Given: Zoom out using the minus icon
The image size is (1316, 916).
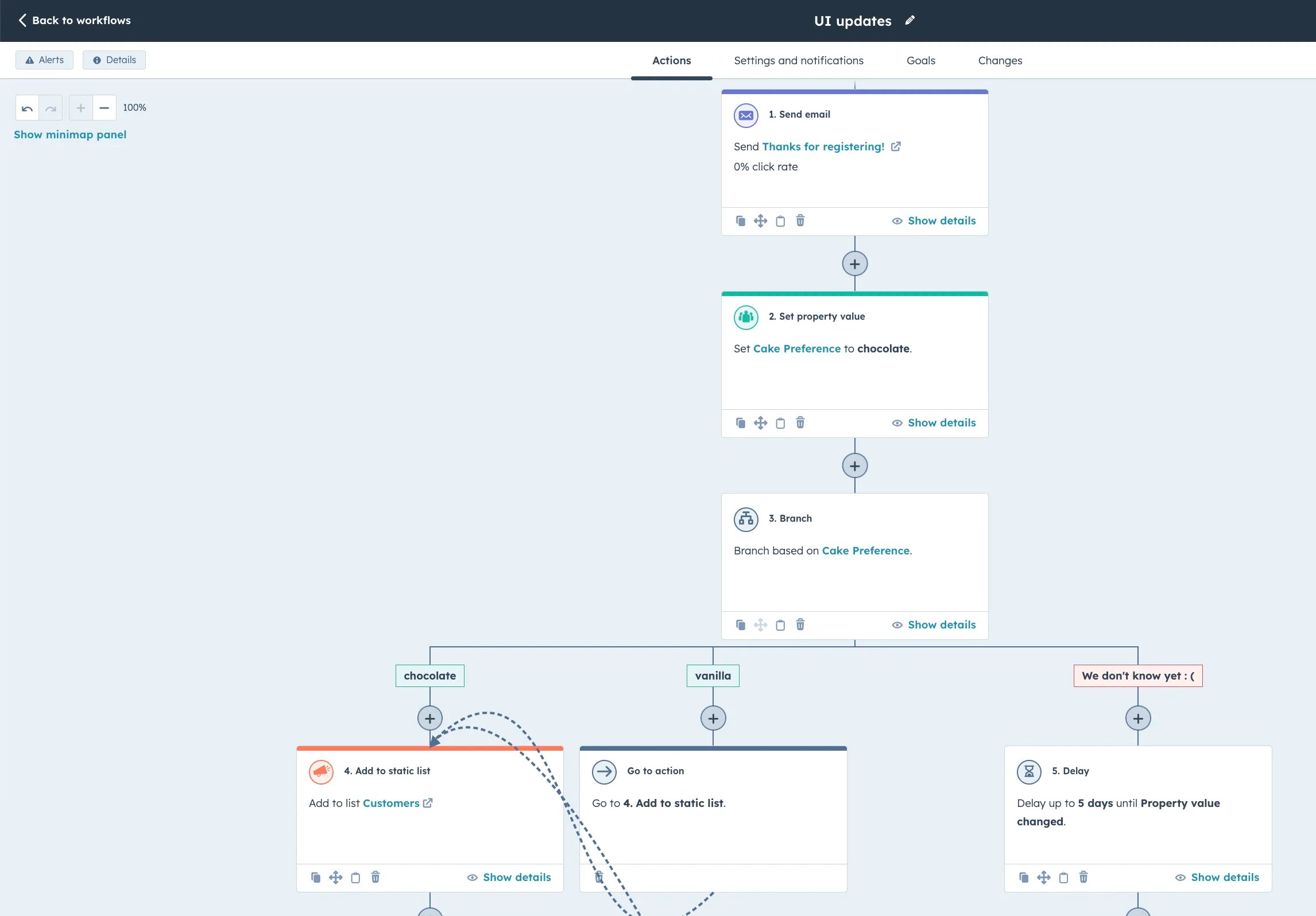Looking at the screenshot, I should point(104,107).
